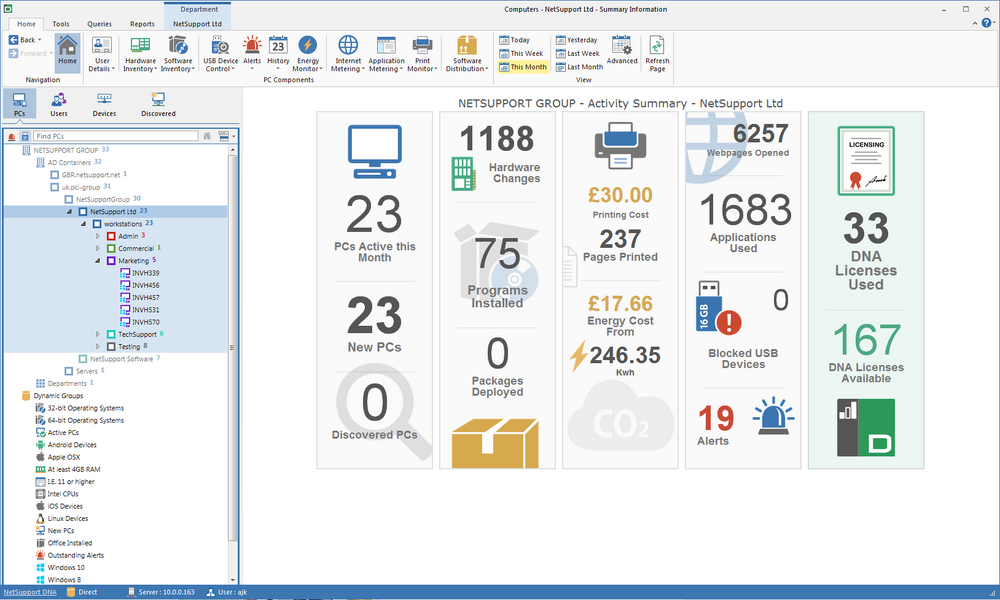Collapse the Marketing group in the tree

click(98, 261)
